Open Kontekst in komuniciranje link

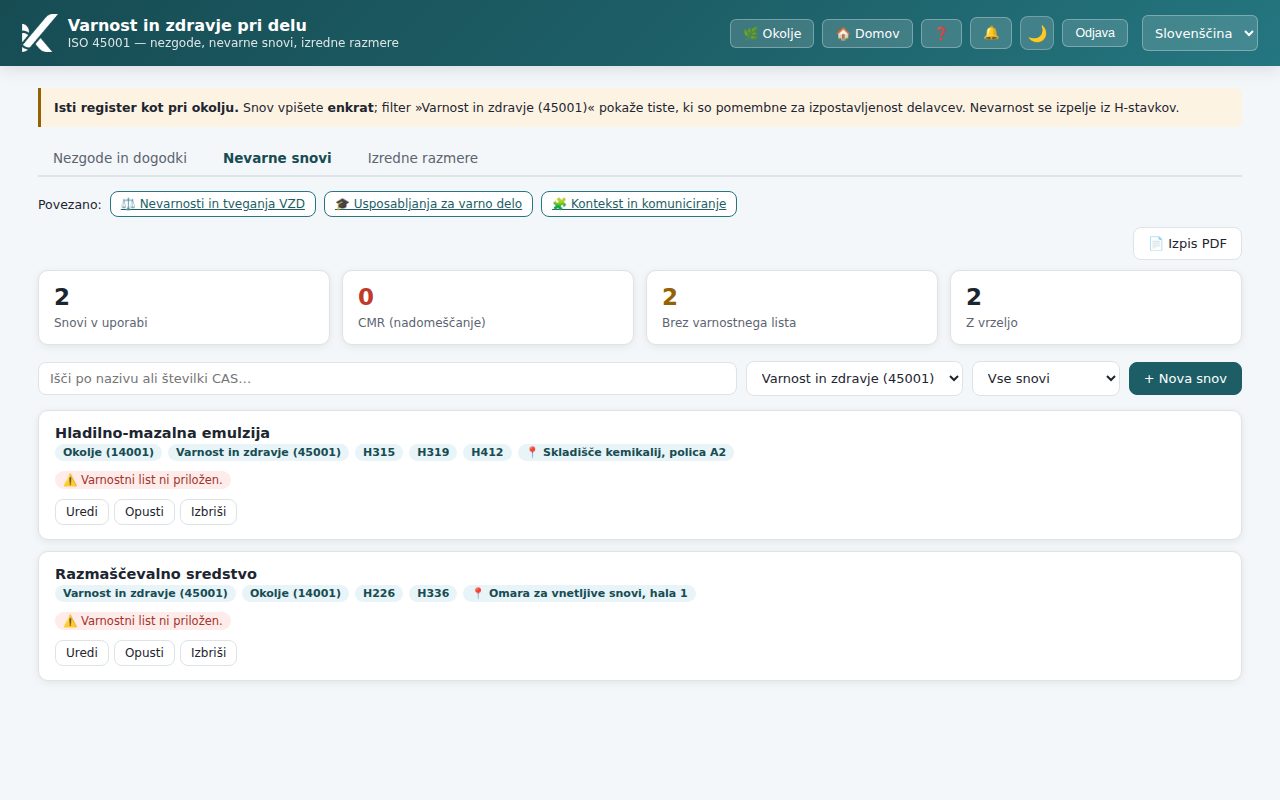point(639,204)
